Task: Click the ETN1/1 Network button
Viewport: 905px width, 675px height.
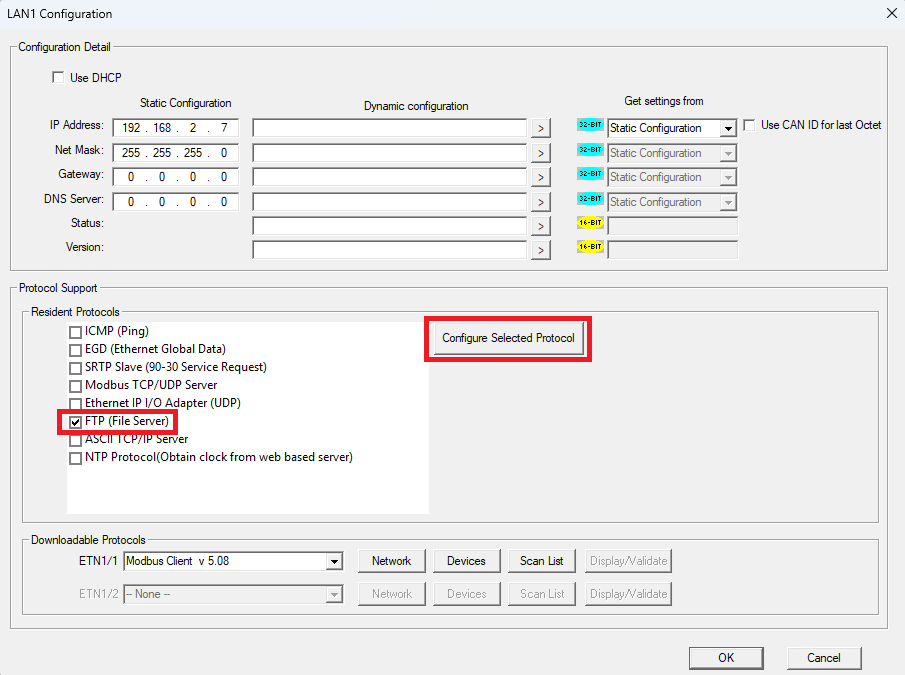Action: (391, 561)
